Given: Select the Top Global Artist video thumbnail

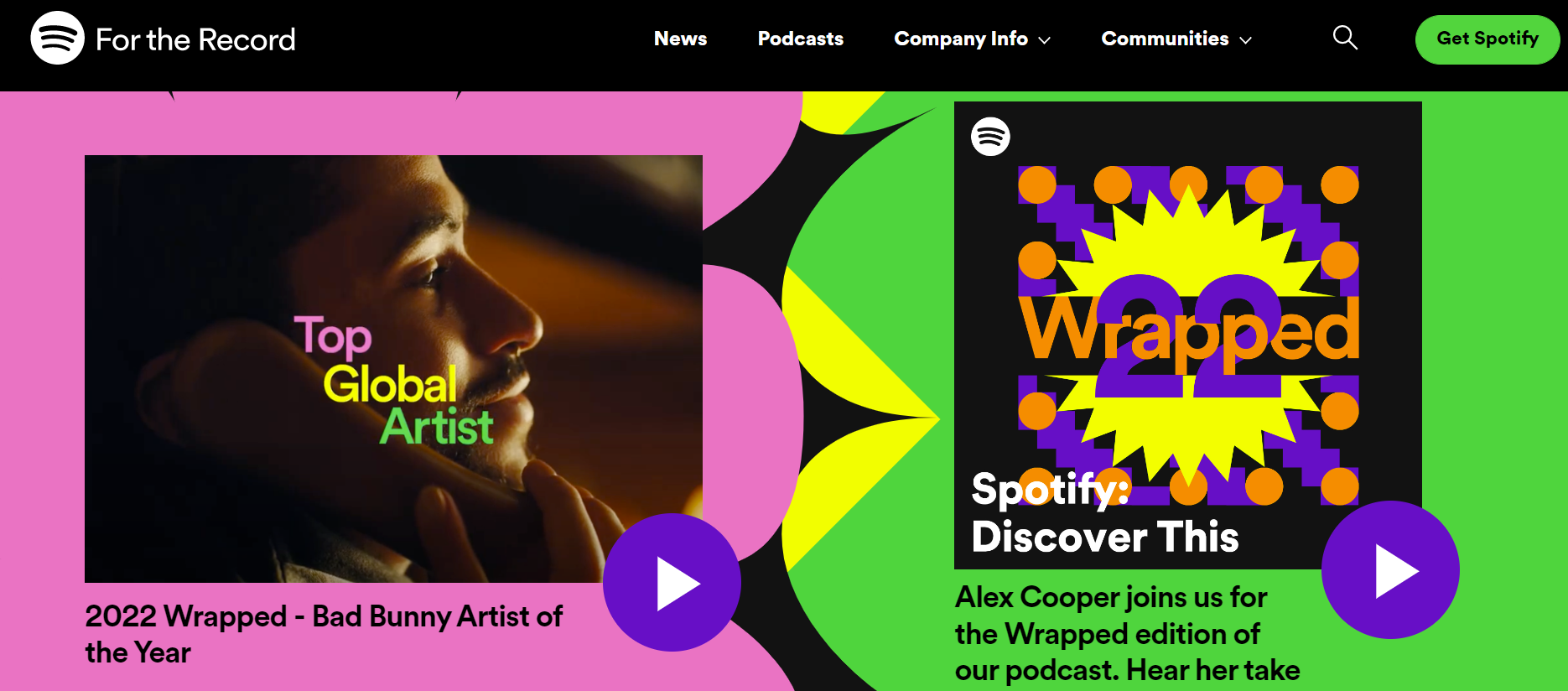Looking at the screenshot, I should click(x=393, y=368).
